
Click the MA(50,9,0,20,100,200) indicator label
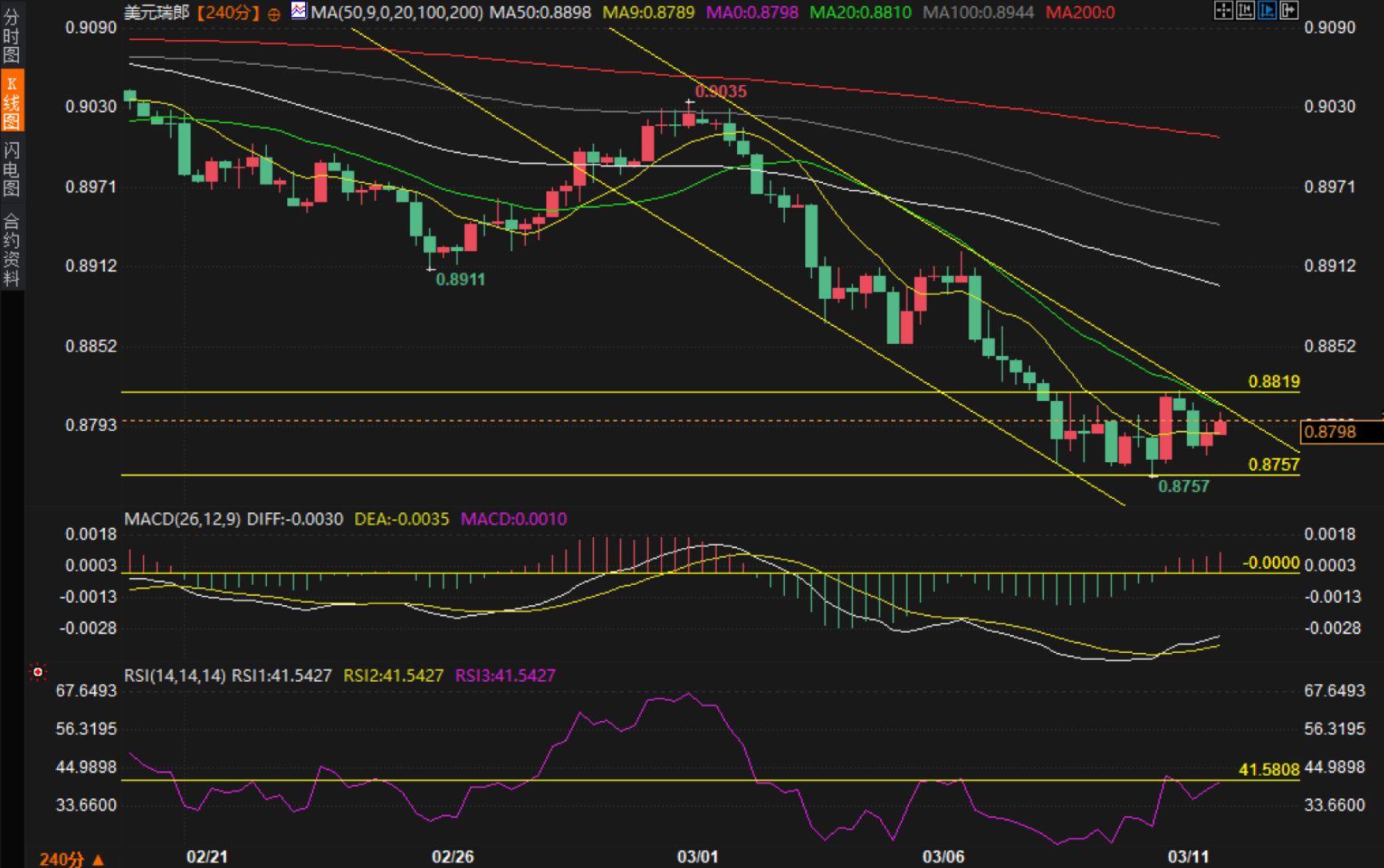point(397,13)
